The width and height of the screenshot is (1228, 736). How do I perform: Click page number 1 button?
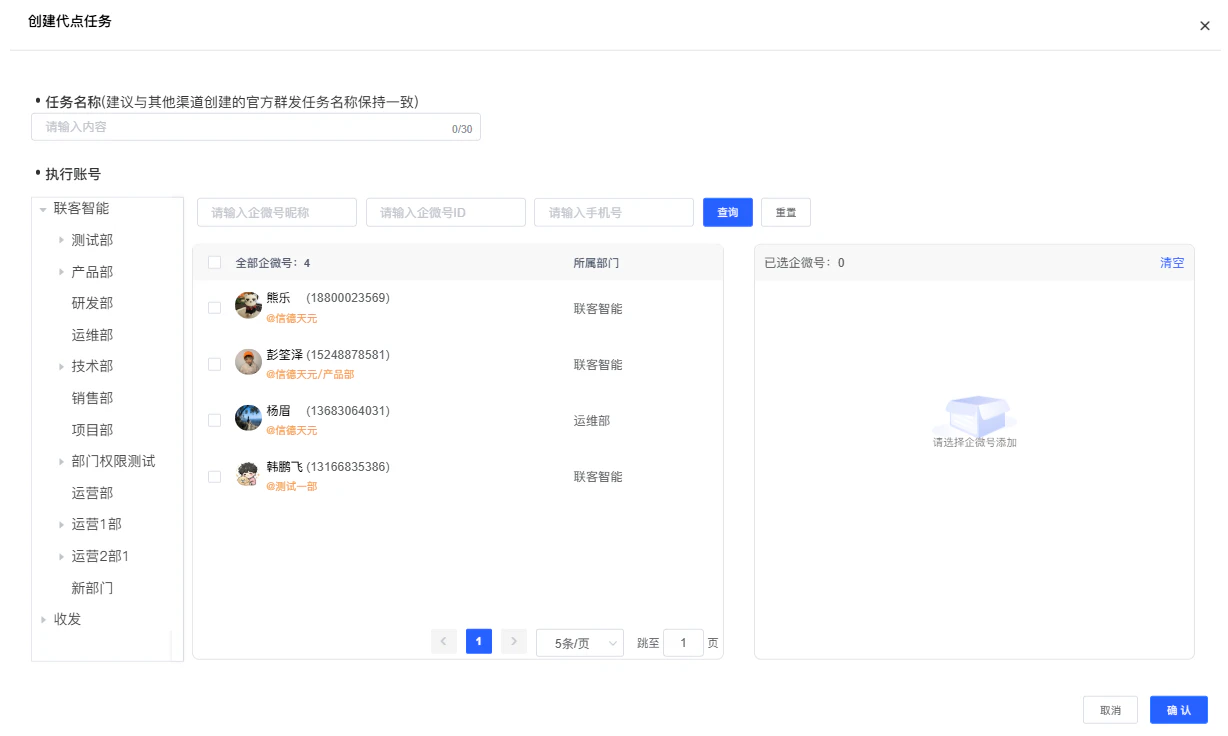point(479,641)
